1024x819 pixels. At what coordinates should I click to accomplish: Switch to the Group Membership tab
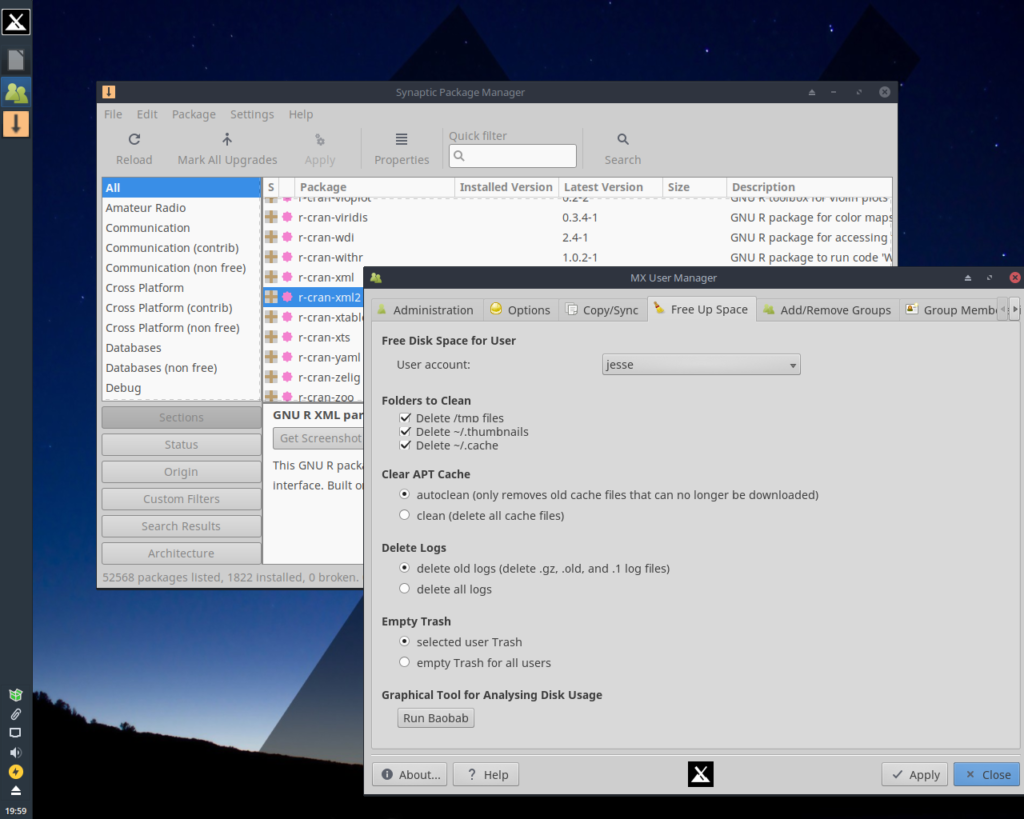[x=951, y=310]
